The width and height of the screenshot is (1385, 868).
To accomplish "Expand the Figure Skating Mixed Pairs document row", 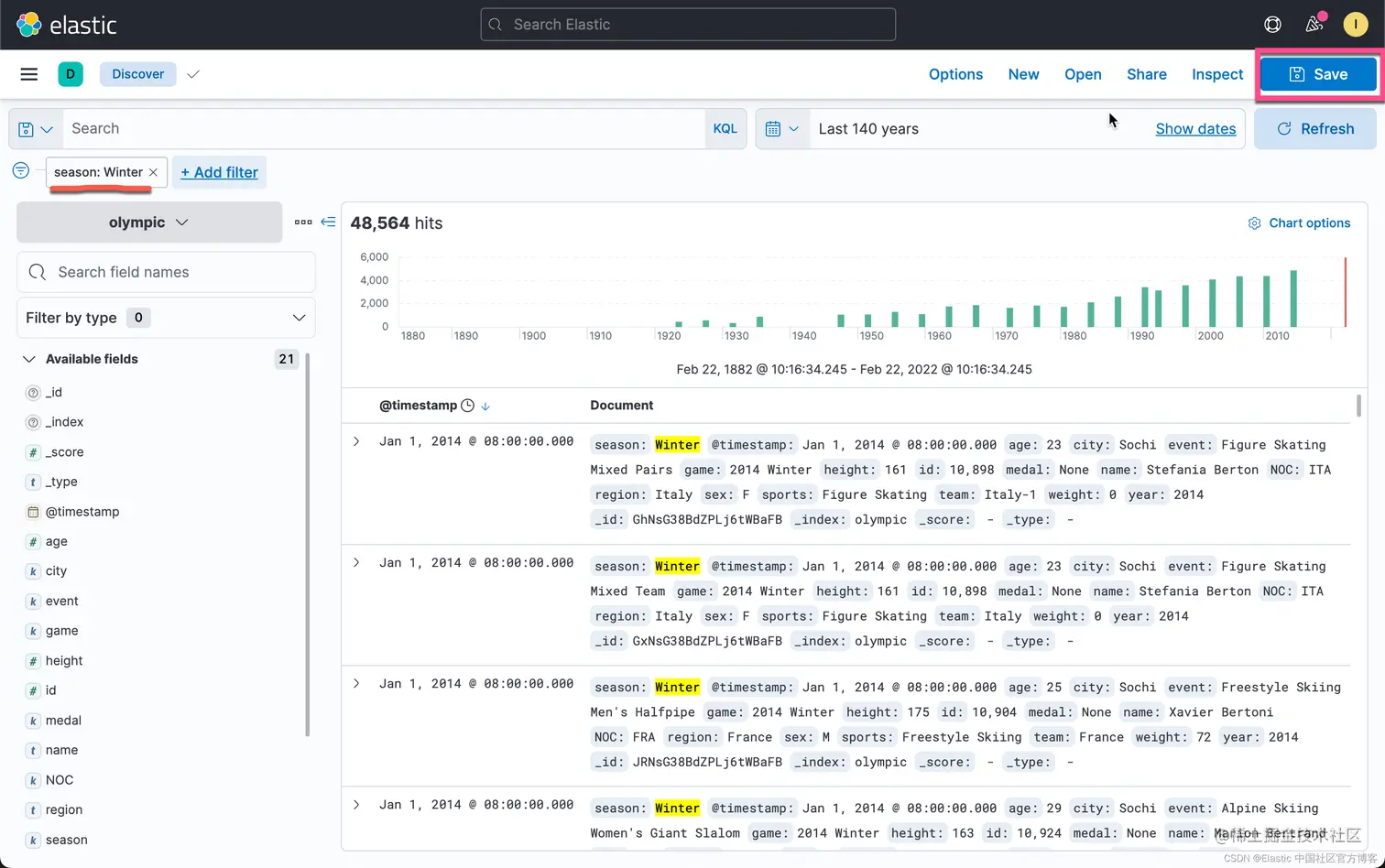I will 356,441.
